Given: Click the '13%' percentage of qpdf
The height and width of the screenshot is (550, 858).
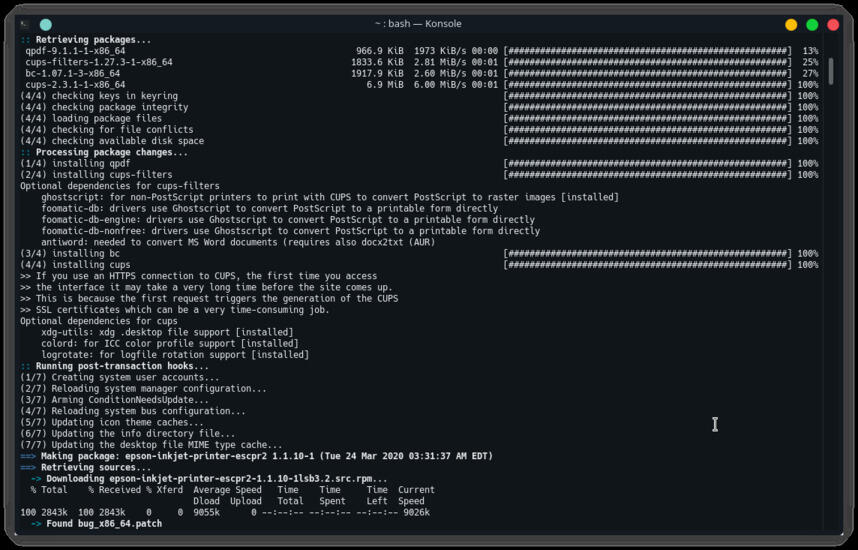Looking at the screenshot, I should coord(810,51).
